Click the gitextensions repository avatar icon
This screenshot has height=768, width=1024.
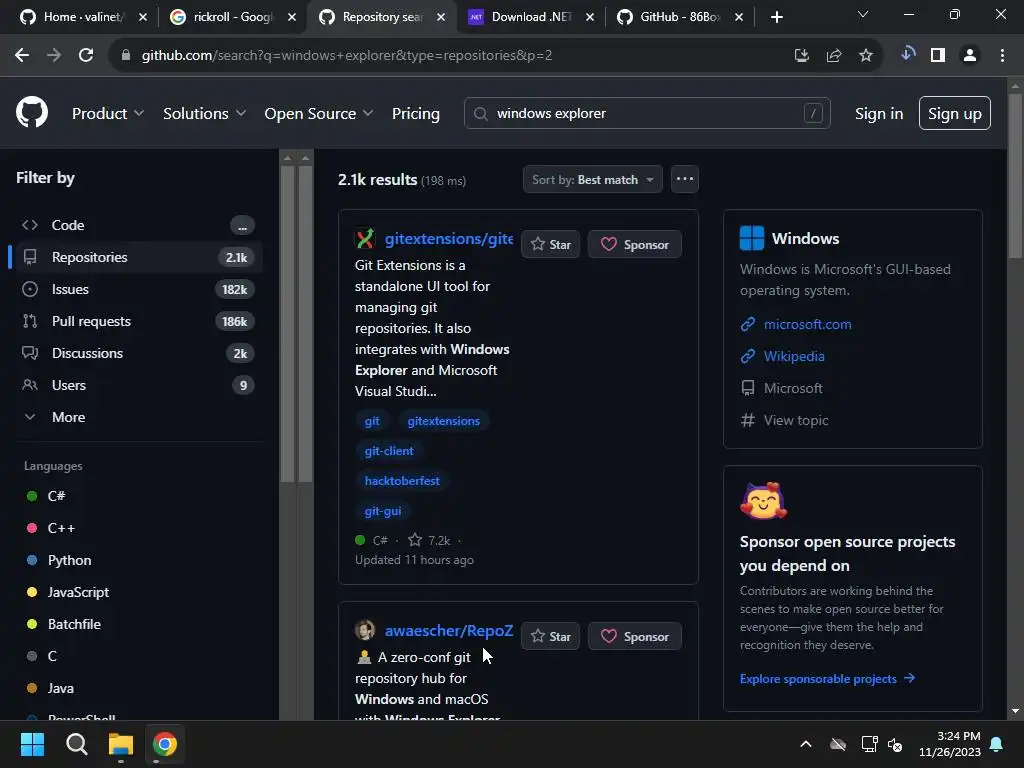pos(365,238)
